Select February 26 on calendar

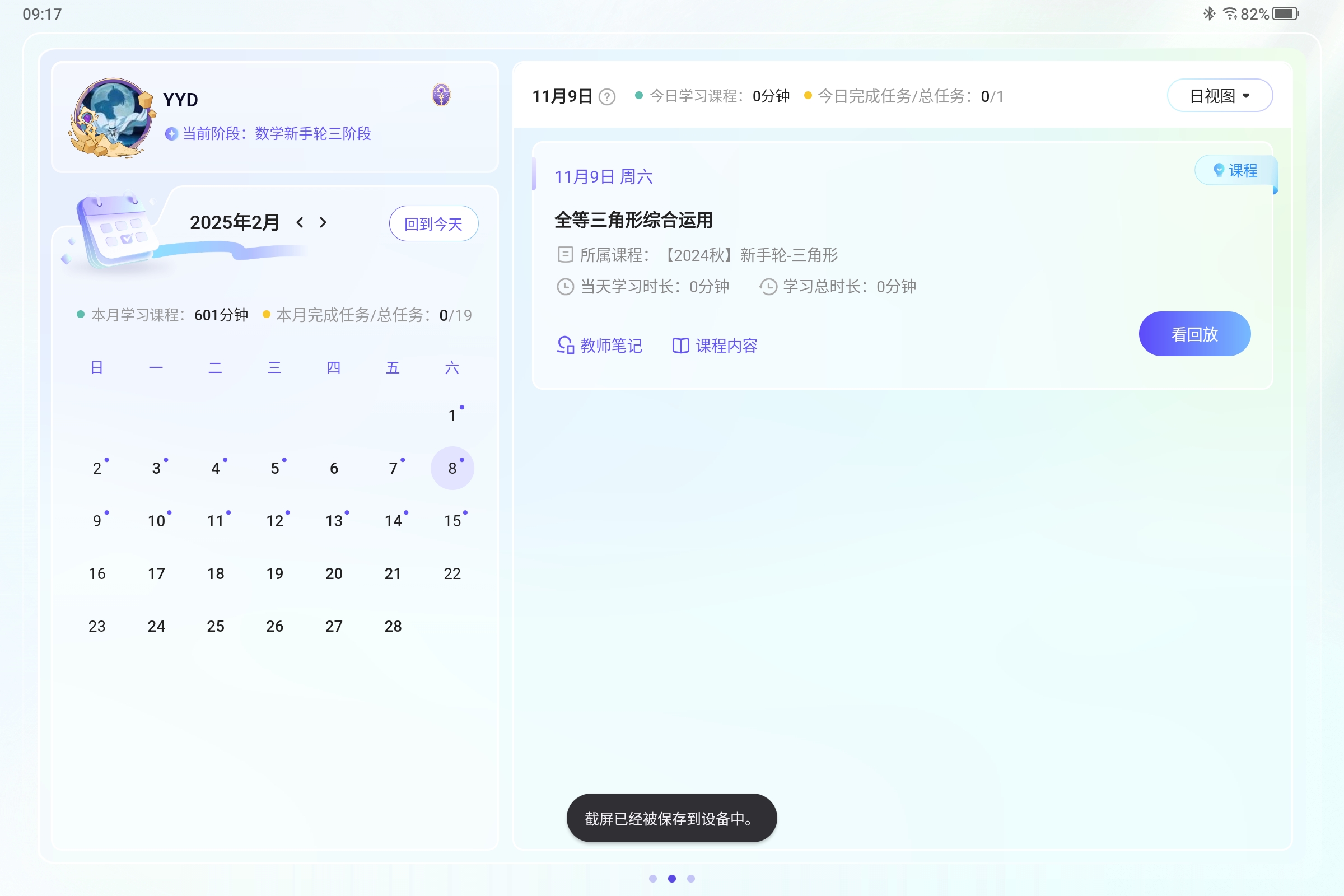coord(275,626)
